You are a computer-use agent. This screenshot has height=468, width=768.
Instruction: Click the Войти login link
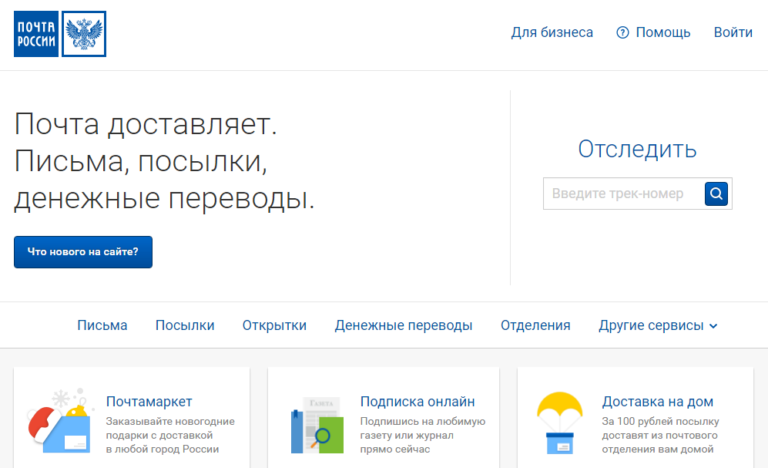[x=733, y=33]
